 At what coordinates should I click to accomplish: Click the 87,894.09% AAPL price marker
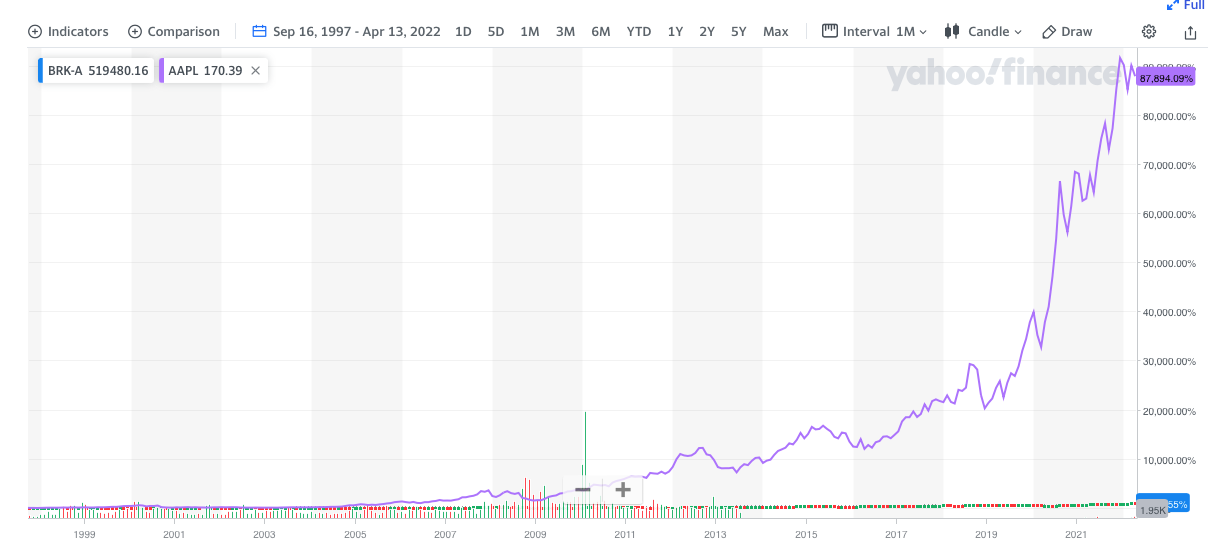coord(1165,78)
